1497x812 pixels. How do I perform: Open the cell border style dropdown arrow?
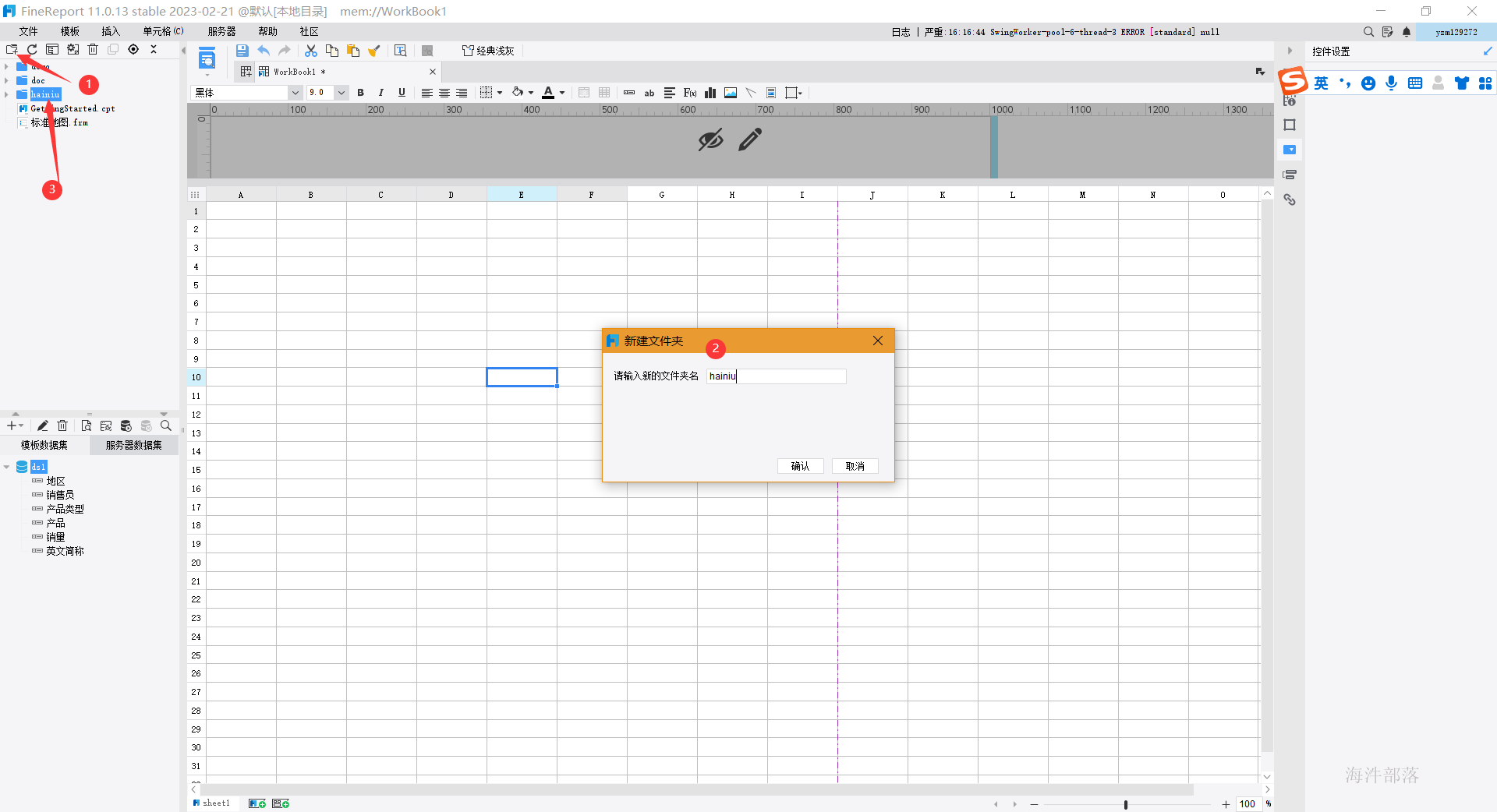click(x=500, y=93)
